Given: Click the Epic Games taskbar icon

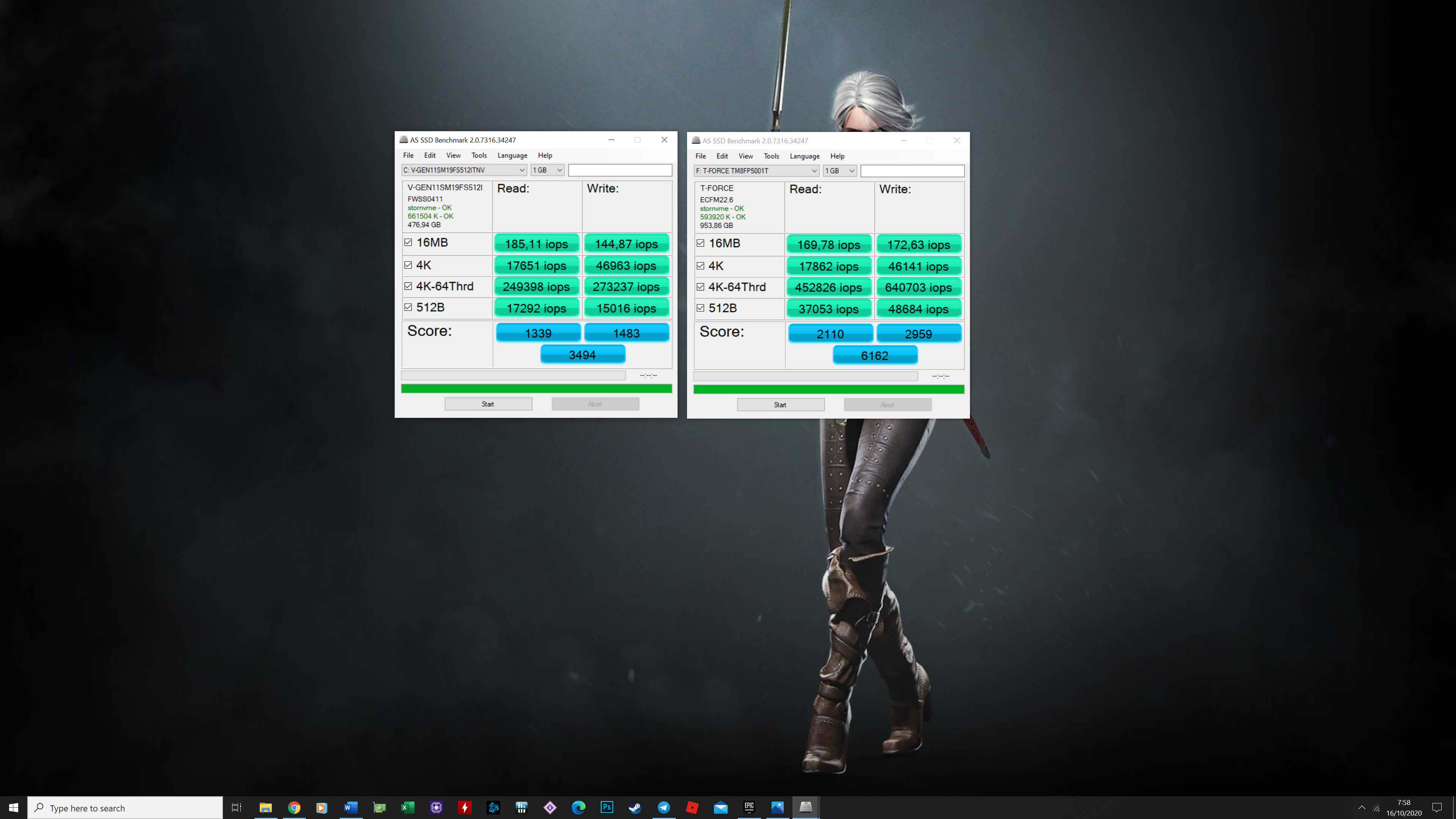Looking at the screenshot, I should click(x=749, y=807).
